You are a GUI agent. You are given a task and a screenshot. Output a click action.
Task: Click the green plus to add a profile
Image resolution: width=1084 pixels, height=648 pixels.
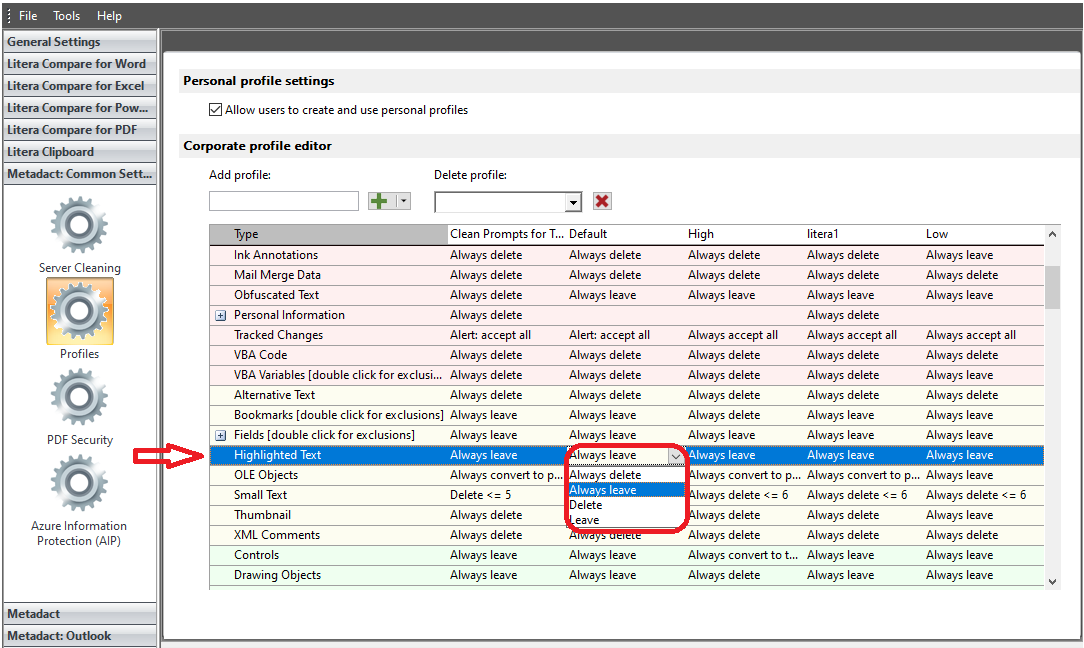[380, 200]
